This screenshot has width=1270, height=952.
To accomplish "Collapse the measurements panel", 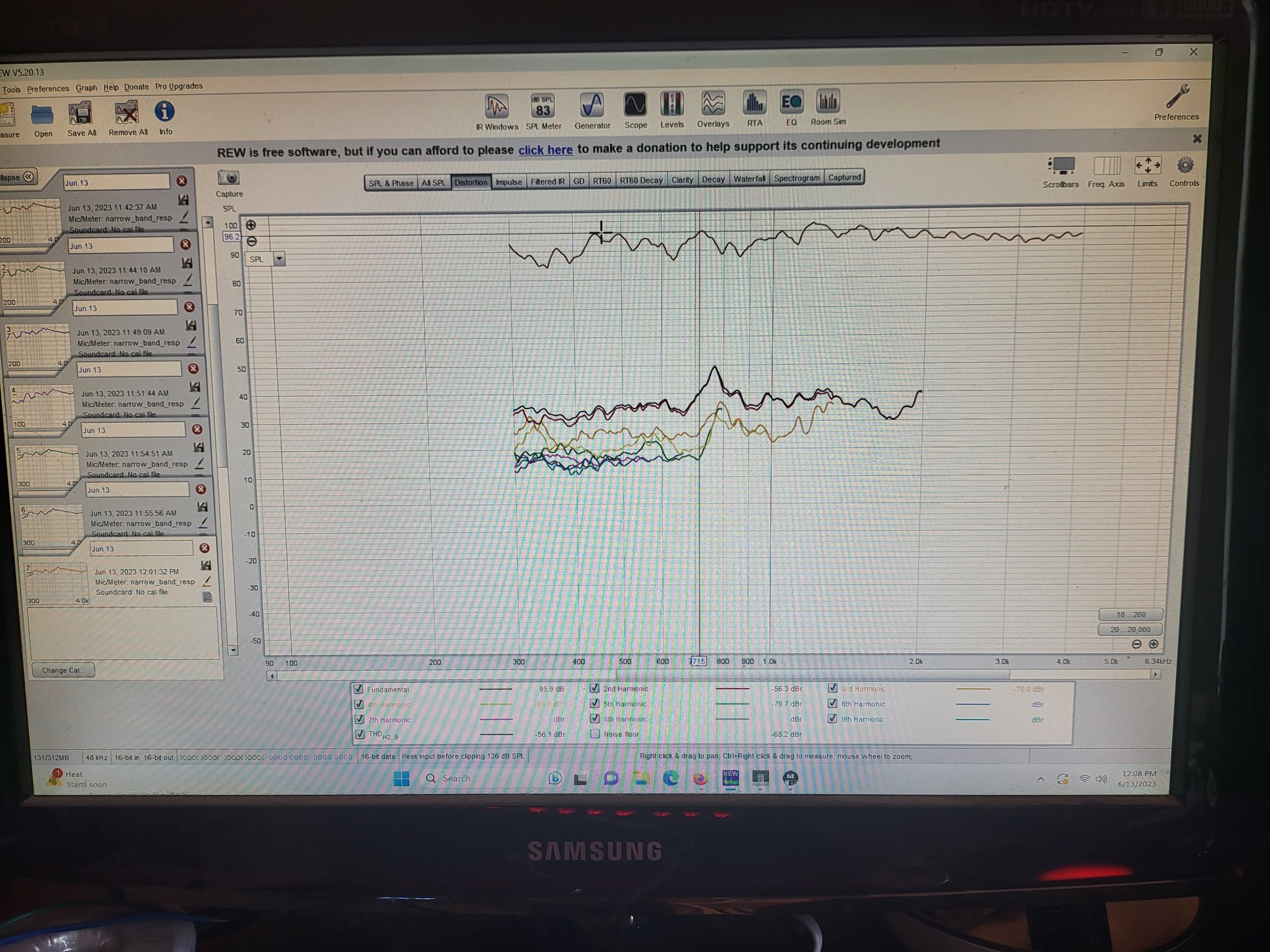I will [19, 177].
